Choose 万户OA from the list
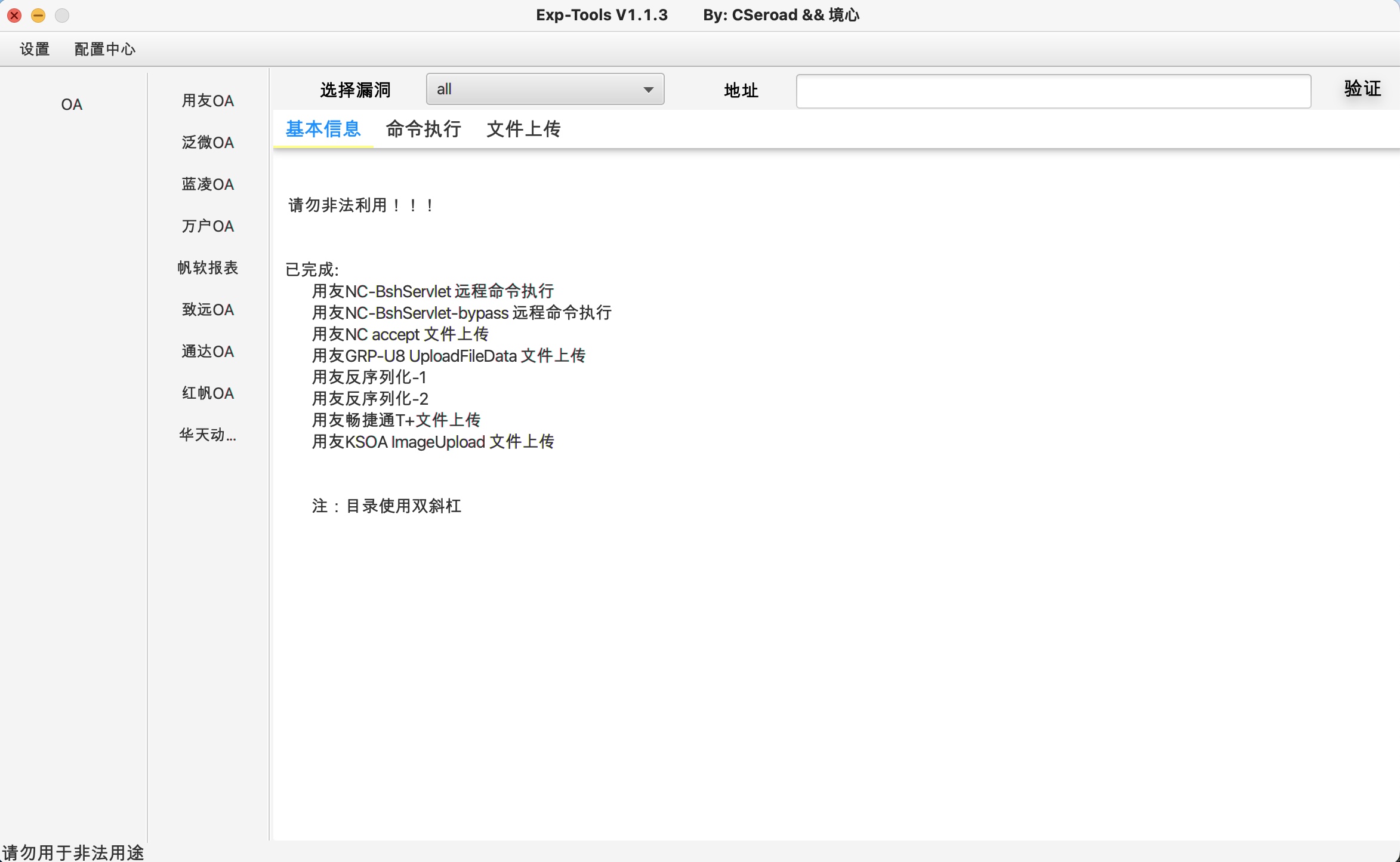Screen dimensions: 1400x862 (208, 226)
